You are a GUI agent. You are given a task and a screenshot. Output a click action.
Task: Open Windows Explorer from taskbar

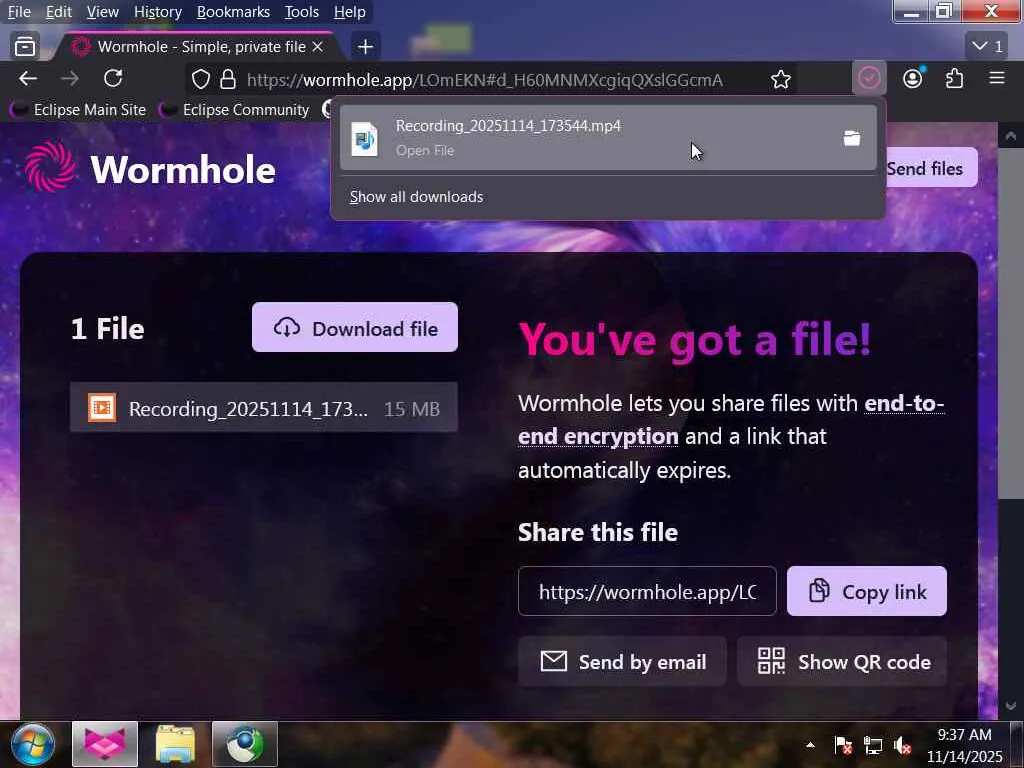(x=175, y=744)
